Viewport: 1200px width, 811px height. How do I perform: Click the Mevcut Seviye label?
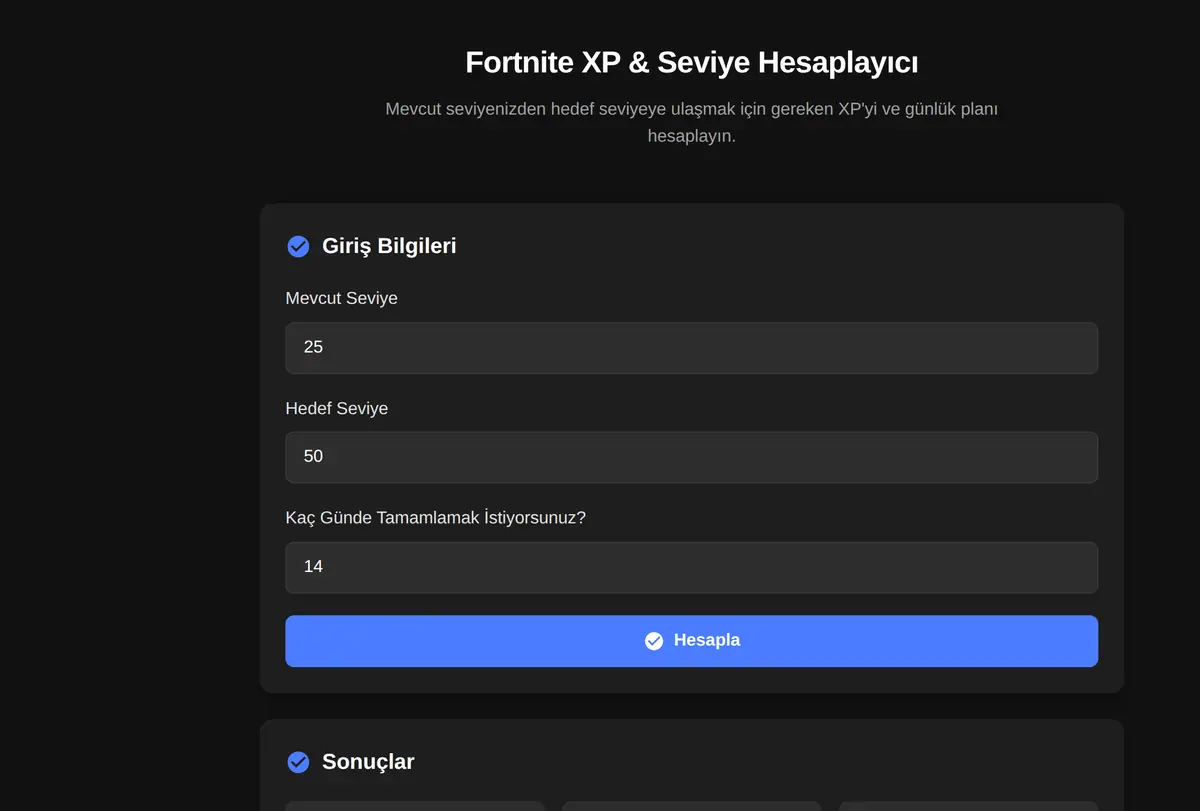pyautogui.click(x=341, y=298)
